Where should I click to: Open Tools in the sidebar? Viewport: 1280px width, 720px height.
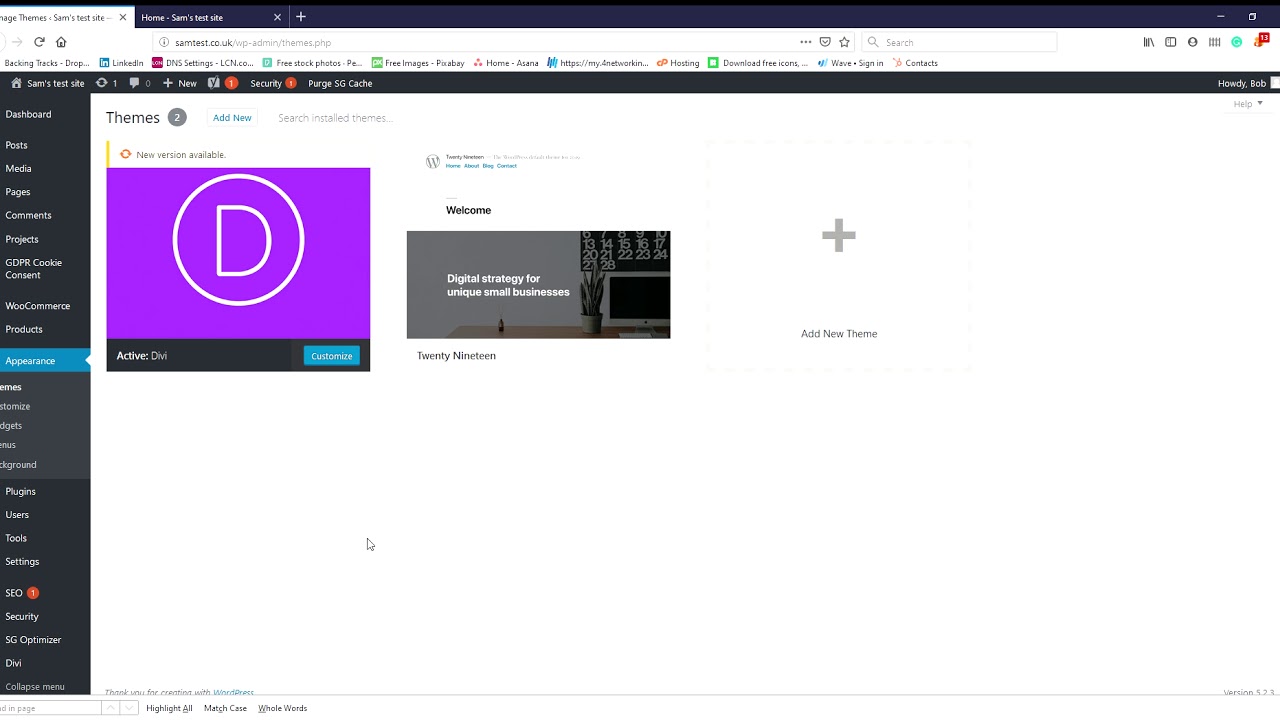(x=16, y=538)
